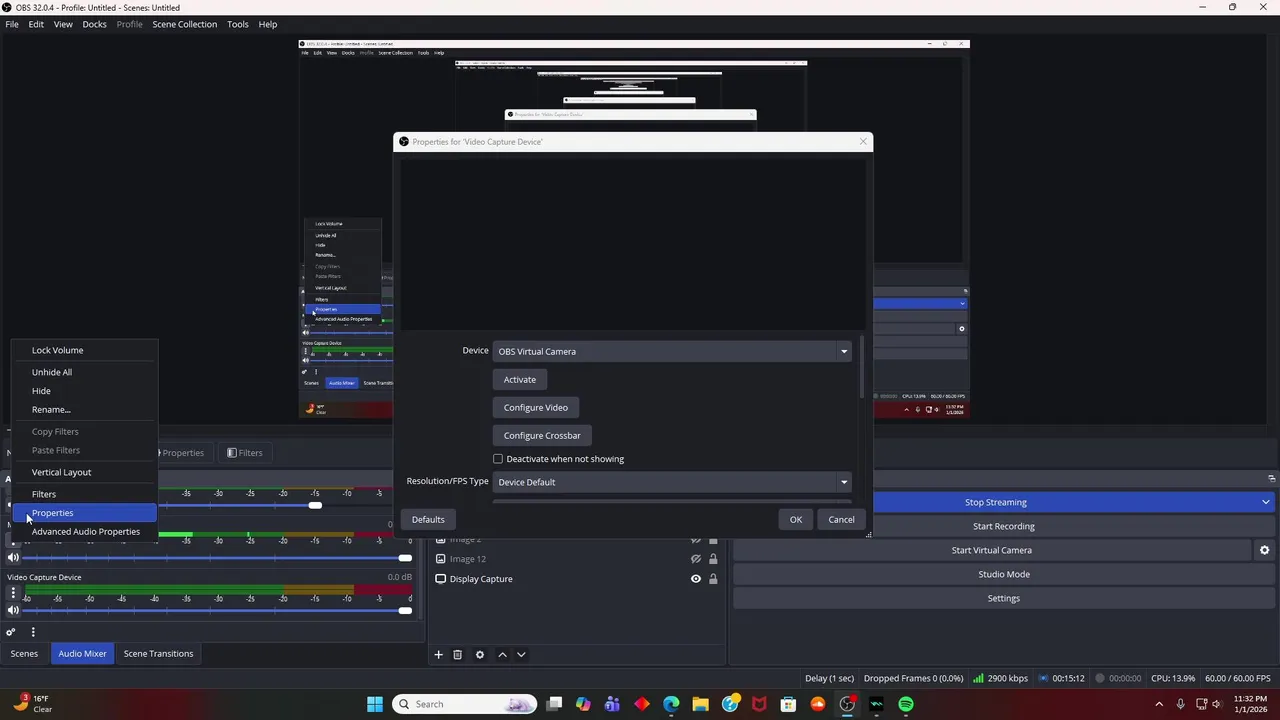
Task: Choose Hide in context menu
Action: [84, 391]
